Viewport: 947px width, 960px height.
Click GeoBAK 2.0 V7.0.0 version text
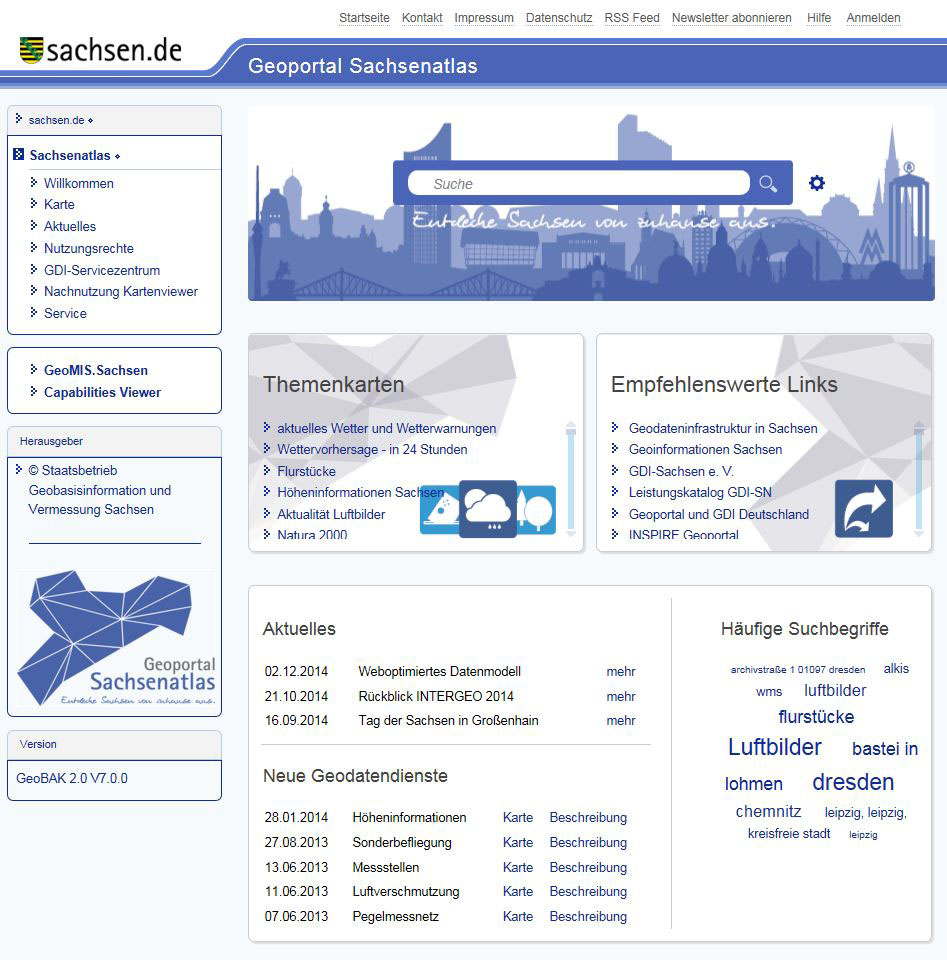click(72, 779)
